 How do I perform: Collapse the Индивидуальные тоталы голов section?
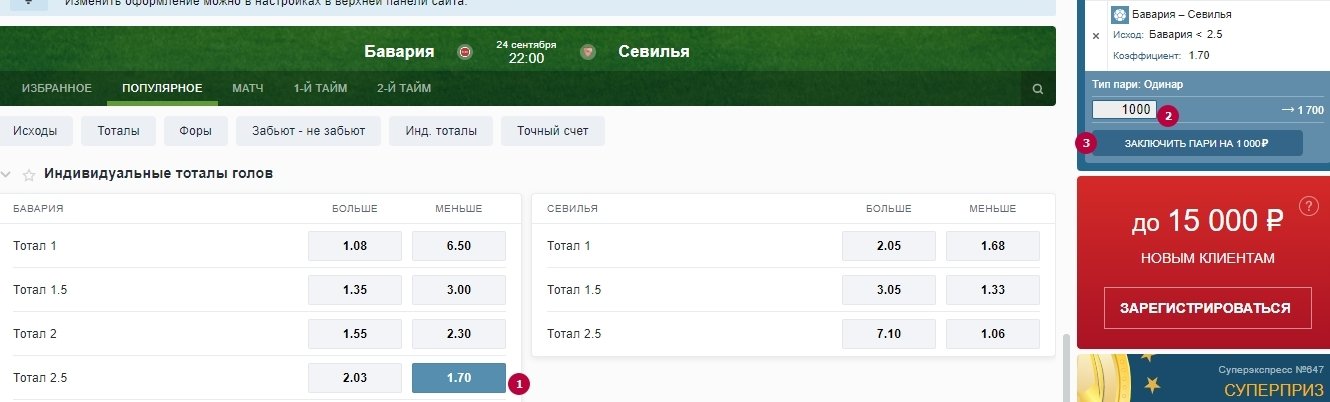pyautogui.click(x=8, y=174)
